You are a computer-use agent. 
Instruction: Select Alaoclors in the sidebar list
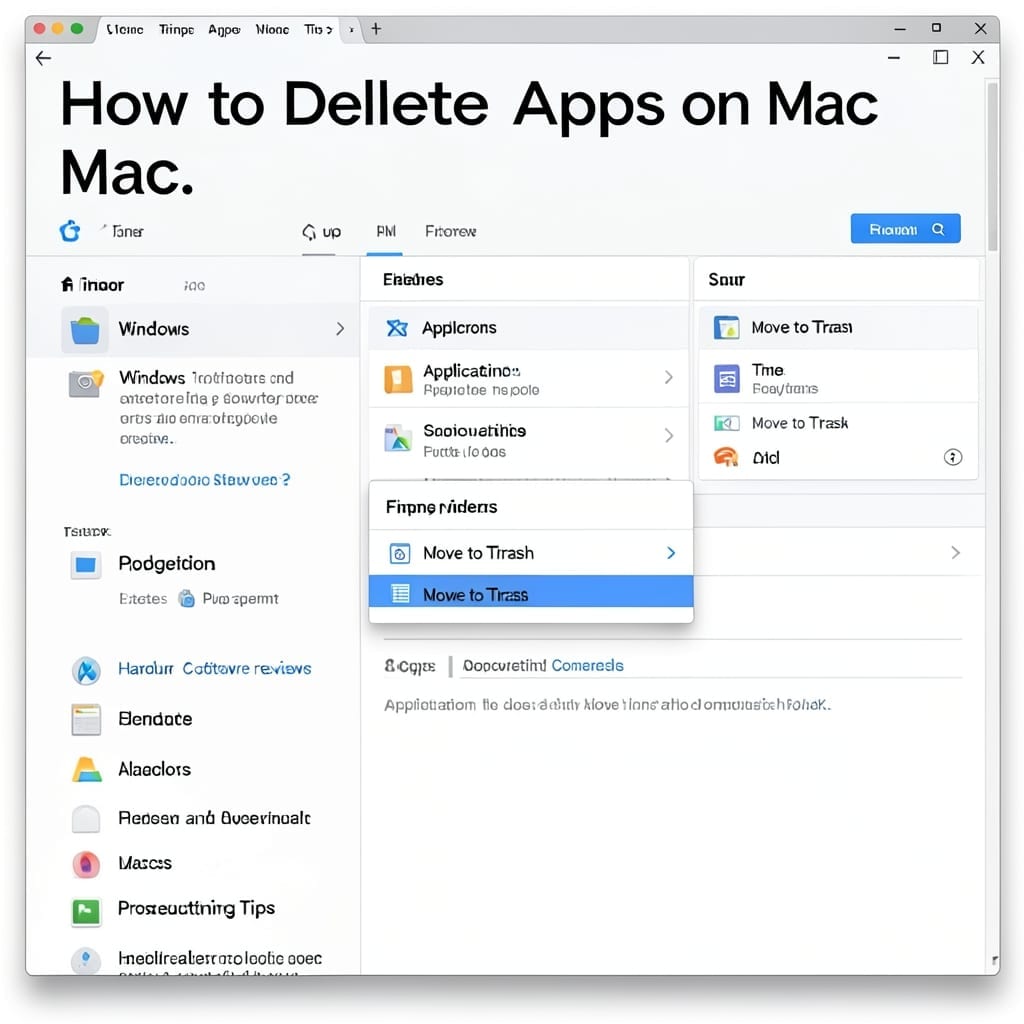click(x=155, y=769)
